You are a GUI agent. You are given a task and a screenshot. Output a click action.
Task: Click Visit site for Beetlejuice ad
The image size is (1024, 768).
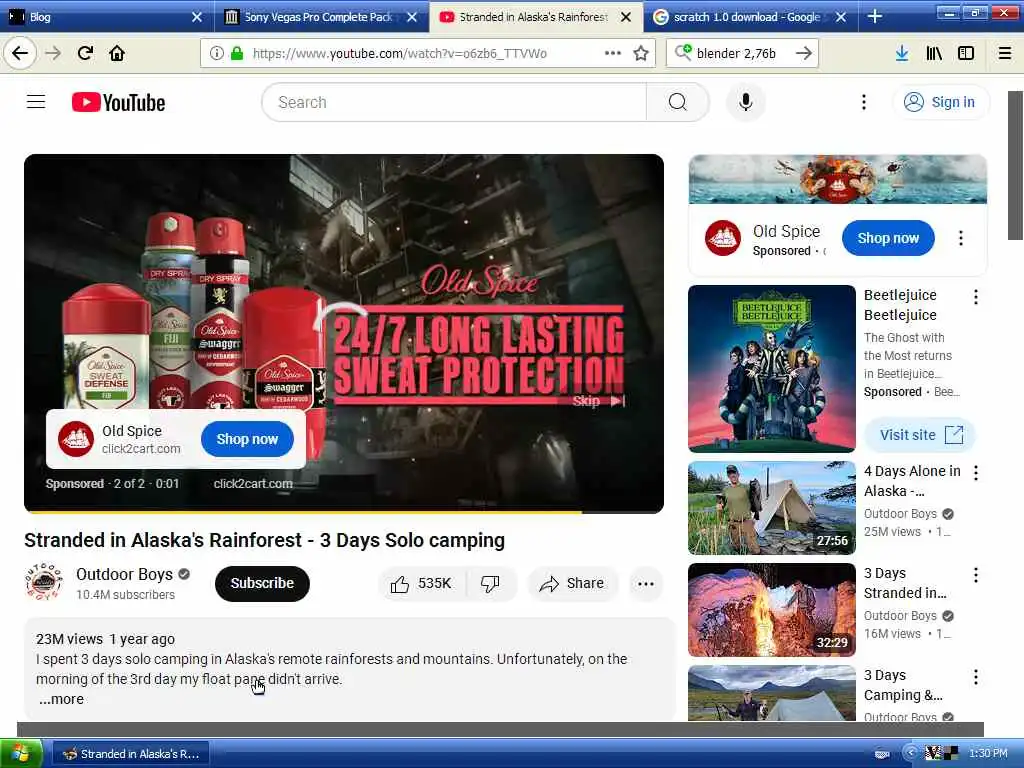[920, 435]
